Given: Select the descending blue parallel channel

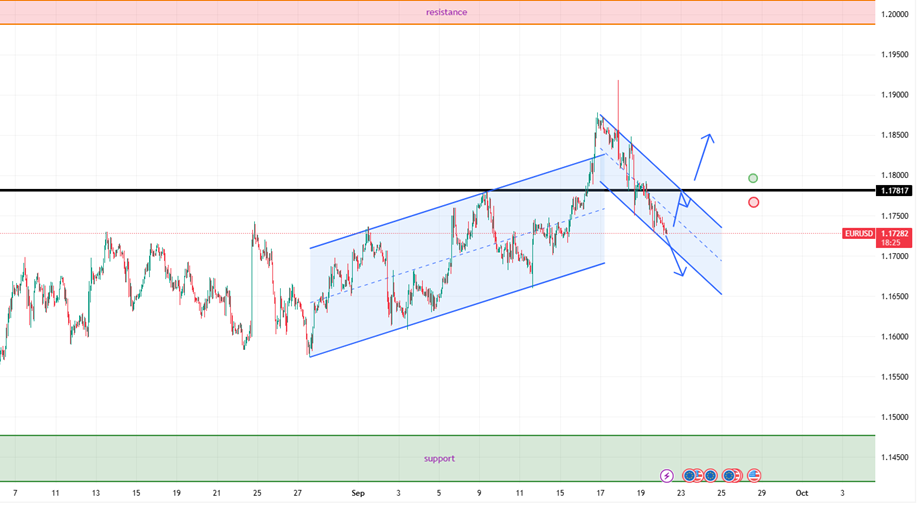Looking at the screenshot, I should (661, 204).
